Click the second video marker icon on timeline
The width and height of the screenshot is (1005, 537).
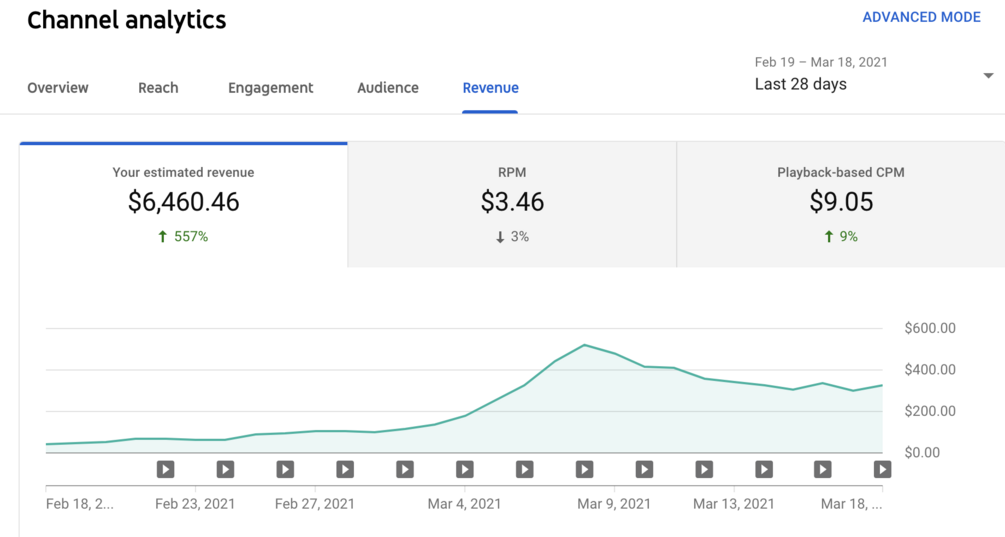225,468
